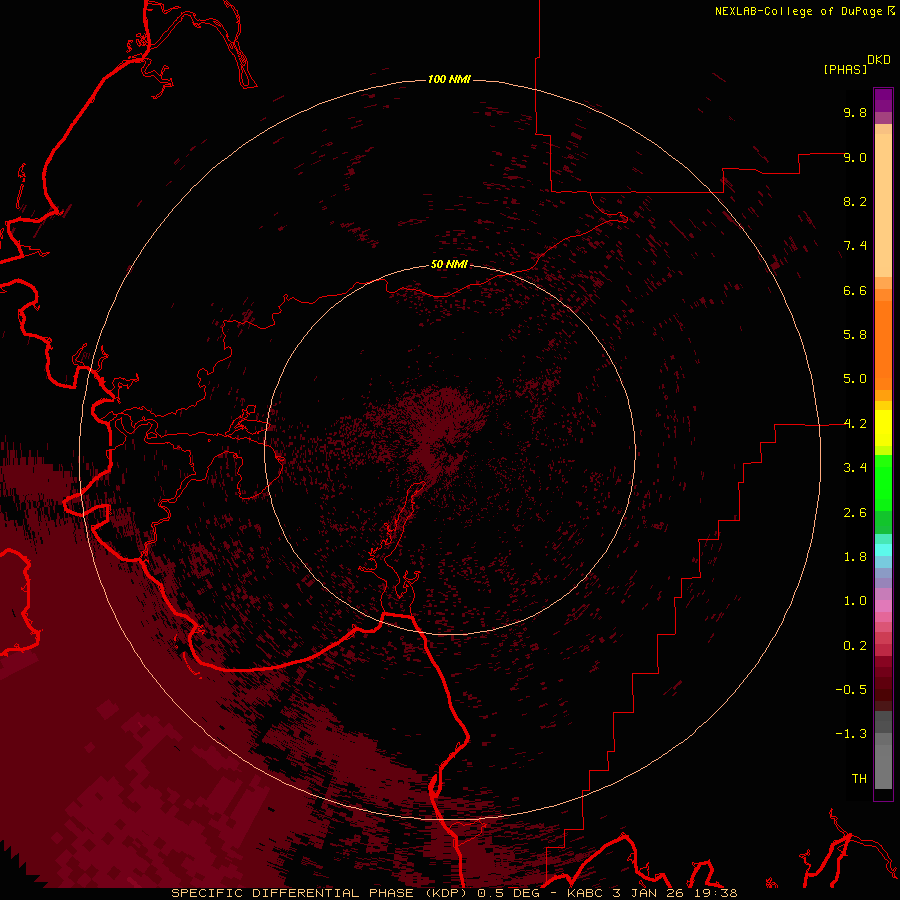Click the 50 NMI range ring label
Image resolution: width=900 pixels, height=900 pixels.
pos(449,264)
